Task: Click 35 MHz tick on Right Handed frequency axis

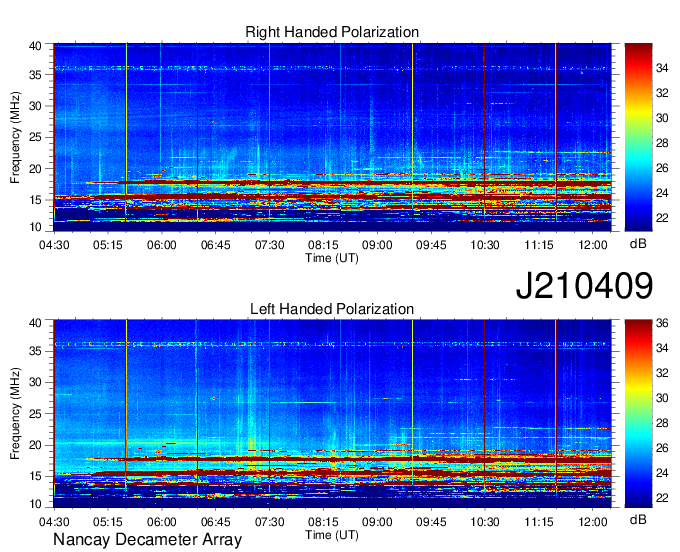Action: tap(35, 75)
